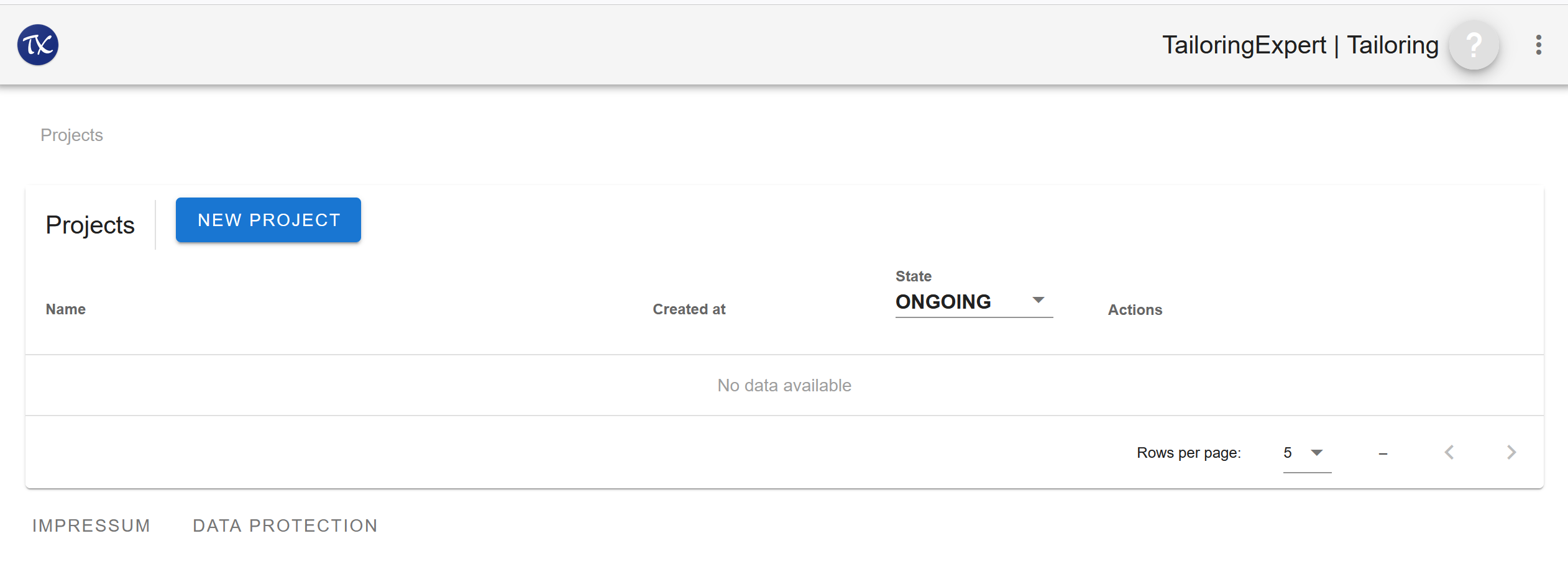Click the Projects breadcrumb
1568x582 pixels.
(71, 135)
